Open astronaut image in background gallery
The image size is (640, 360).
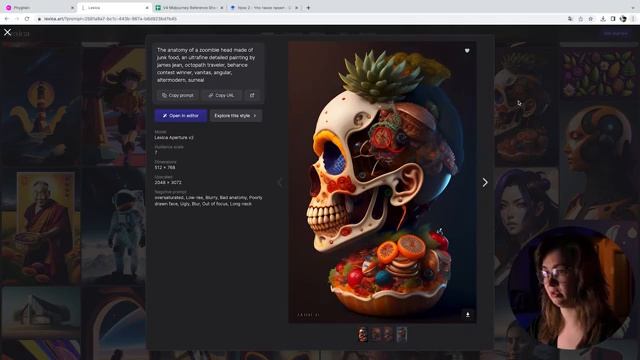pyautogui.click(x=114, y=227)
